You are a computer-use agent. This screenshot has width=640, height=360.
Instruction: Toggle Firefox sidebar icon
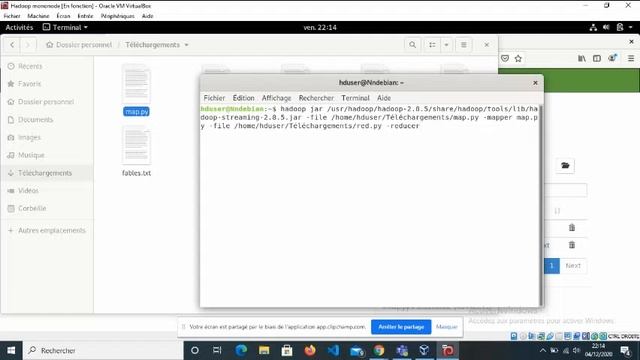[x=597, y=58]
